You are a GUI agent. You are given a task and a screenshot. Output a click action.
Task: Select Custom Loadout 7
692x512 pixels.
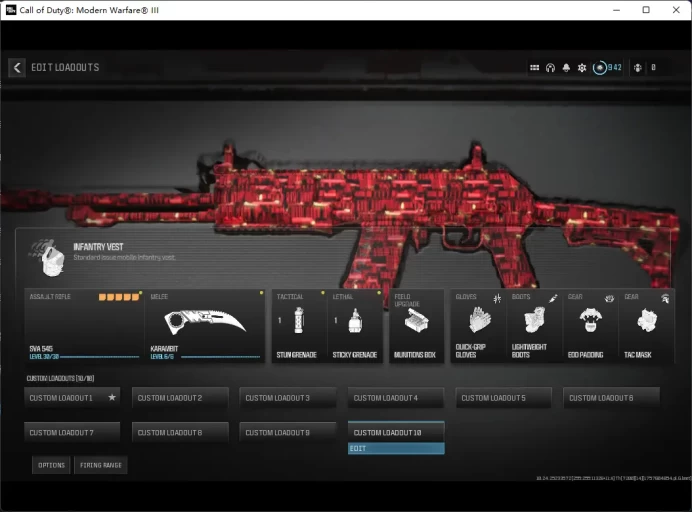(72, 433)
